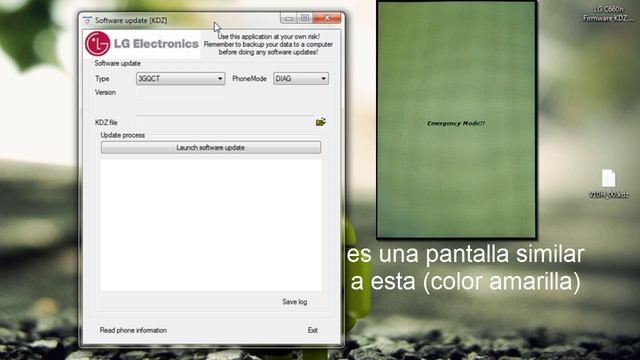The width and height of the screenshot is (640, 360).
Task: Maximize the Software update window
Action: pos(304,18)
